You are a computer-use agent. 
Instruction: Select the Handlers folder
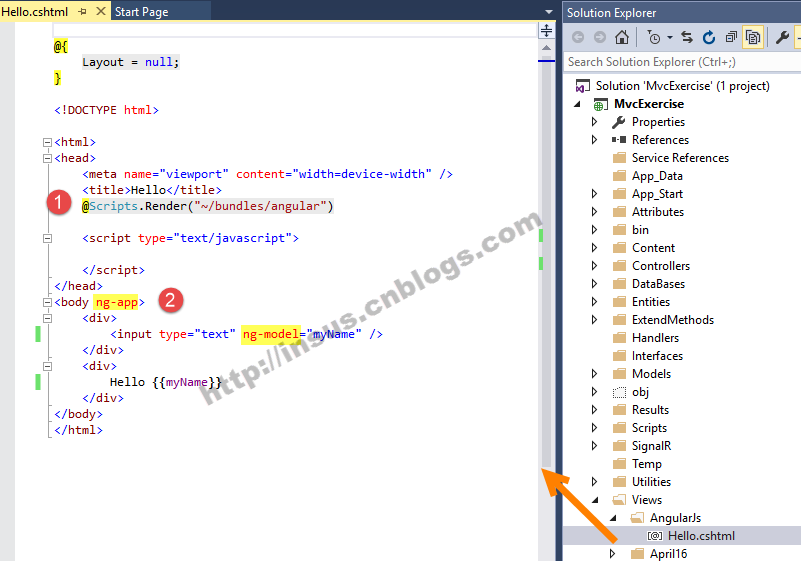pyautogui.click(x=655, y=338)
